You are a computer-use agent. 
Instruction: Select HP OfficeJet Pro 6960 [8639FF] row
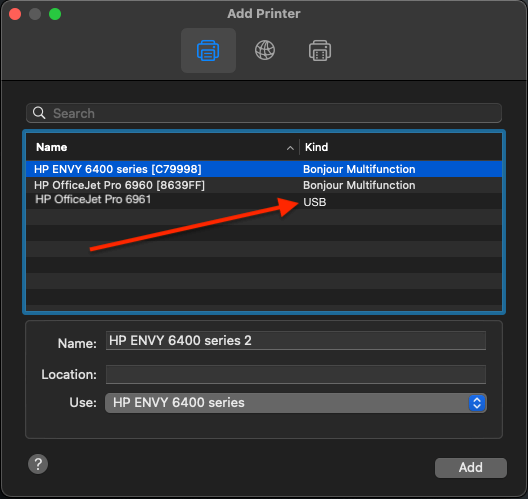click(264, 185)
